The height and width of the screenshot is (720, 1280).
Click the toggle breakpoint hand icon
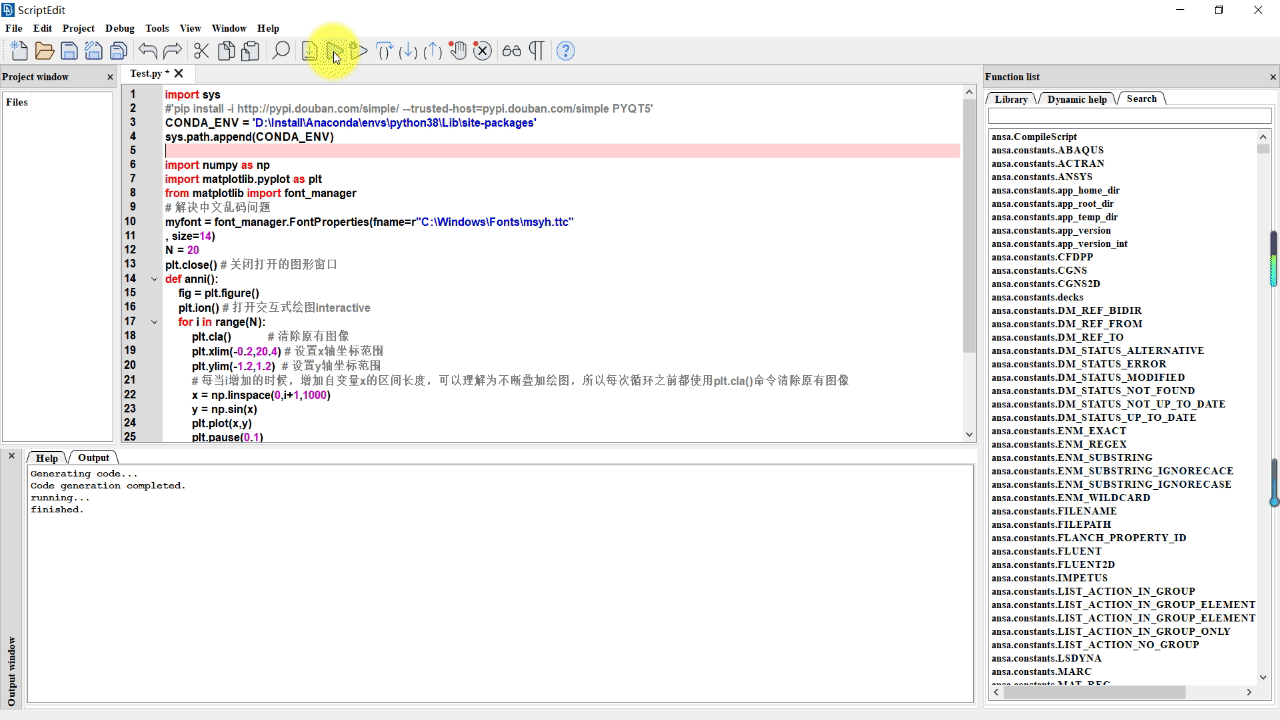tap(458, 51)
